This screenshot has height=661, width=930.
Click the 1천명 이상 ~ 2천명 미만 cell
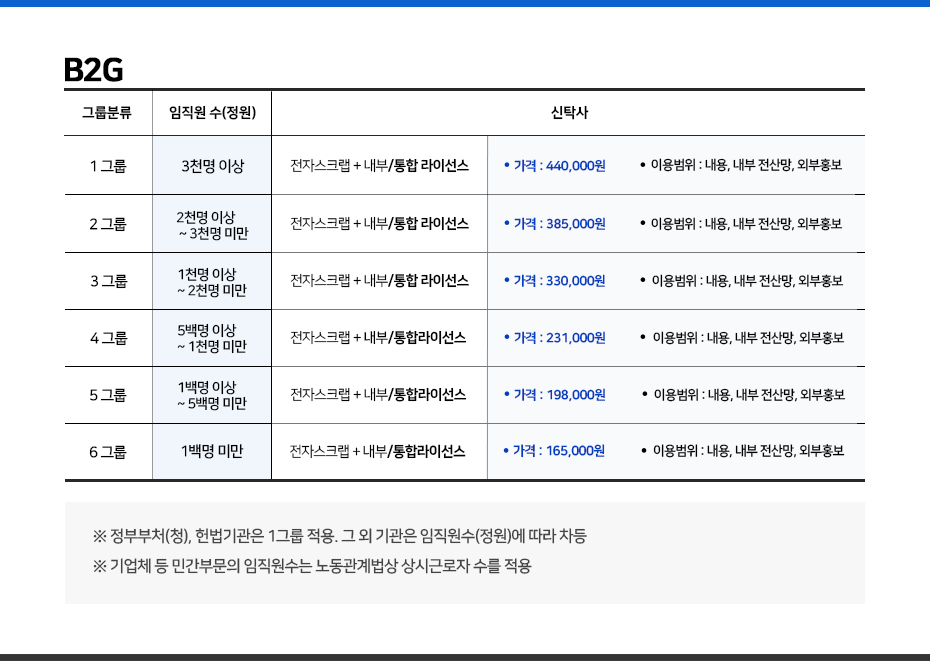[x=211, y=282]
